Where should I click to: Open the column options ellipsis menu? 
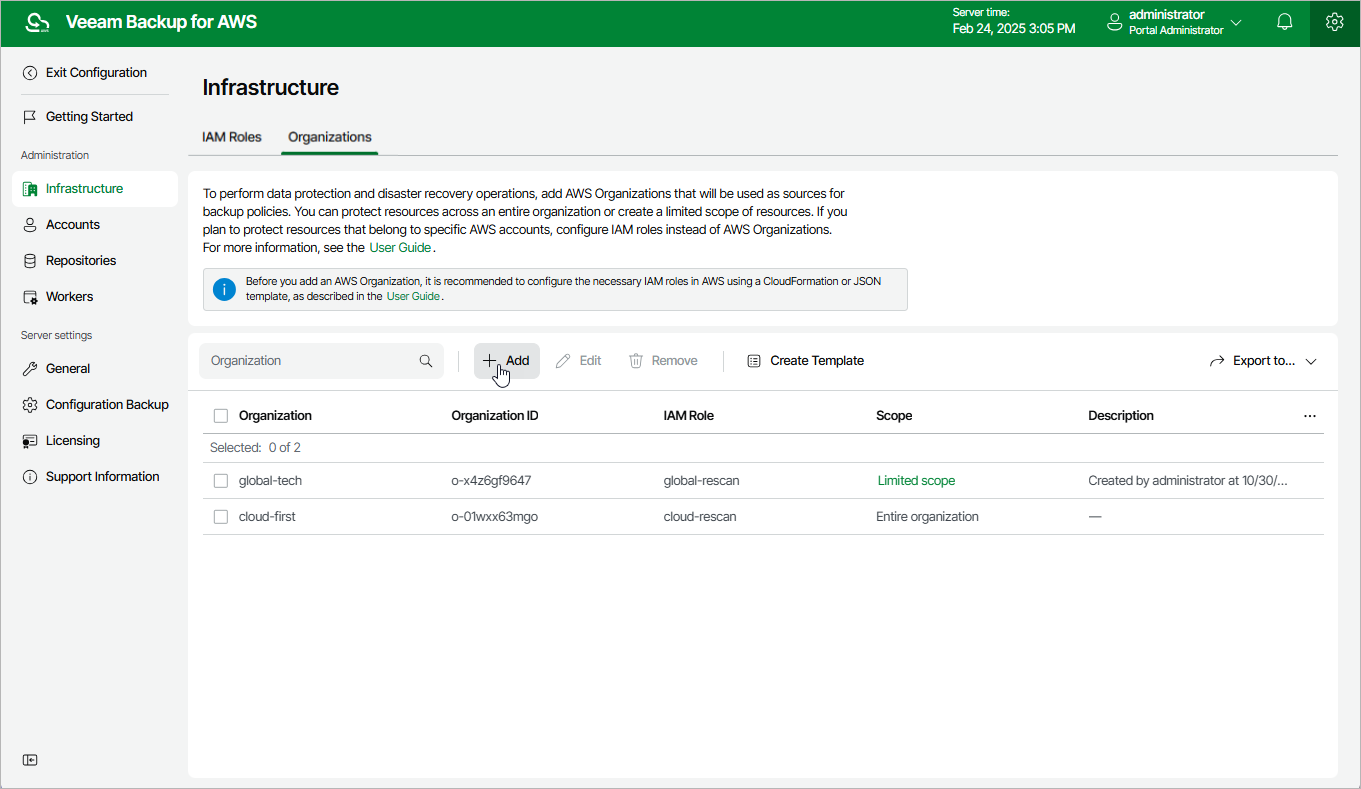(1310, 416)
